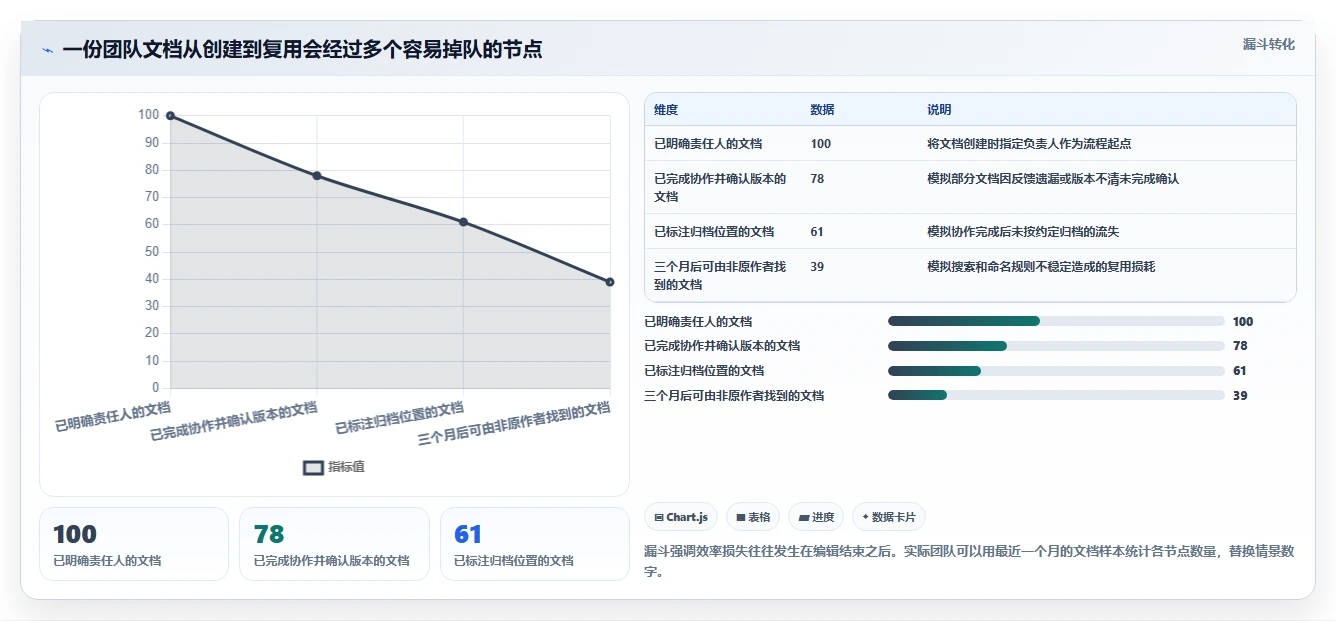Click the chart data point at value 100
Viewport: 1336px width, 621px height.
tap(170, 116)
